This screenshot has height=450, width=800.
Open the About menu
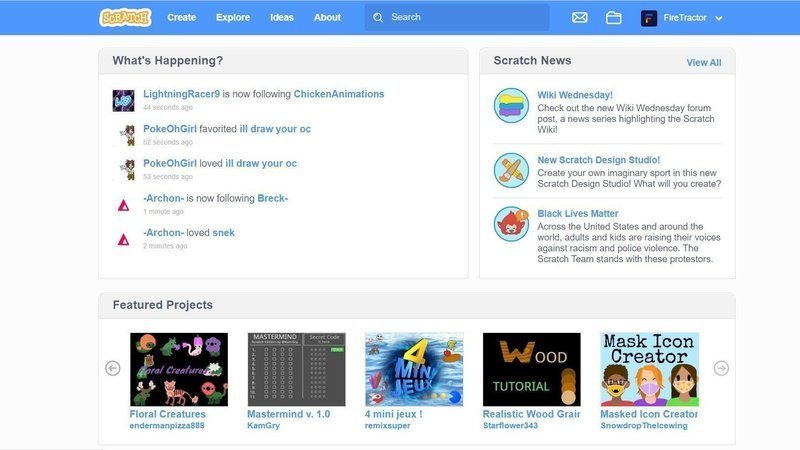327,17
